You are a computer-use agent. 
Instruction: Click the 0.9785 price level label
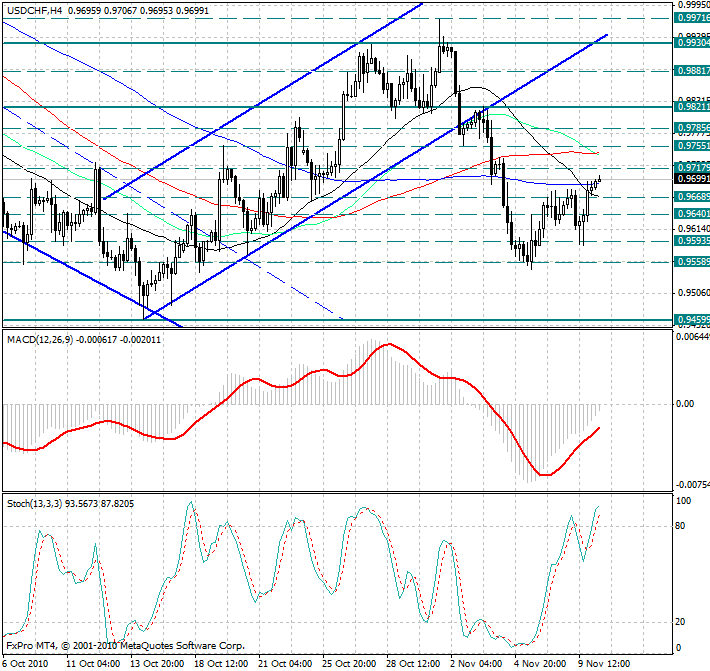(x=692, y=128)
